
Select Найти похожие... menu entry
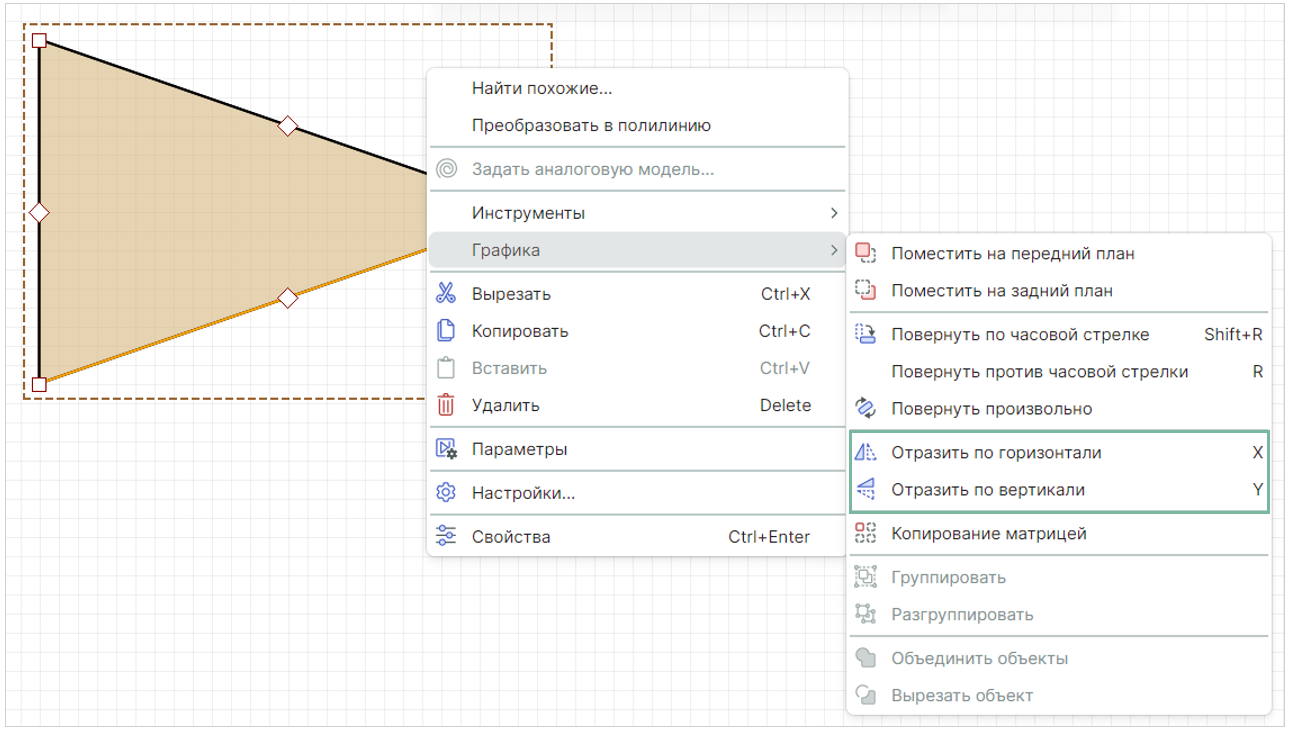pyautogui.click(x=542, y=88)
